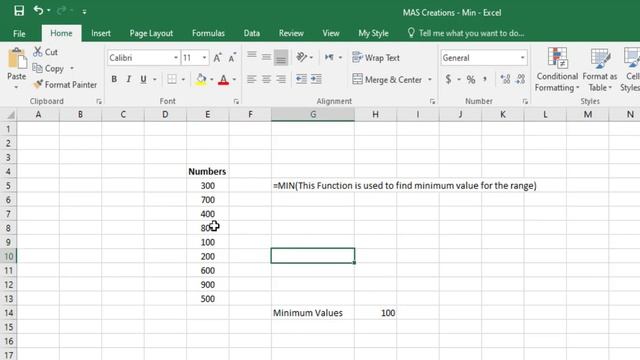Open the Formulas tab
640x360 pixels.
(208, 33)
